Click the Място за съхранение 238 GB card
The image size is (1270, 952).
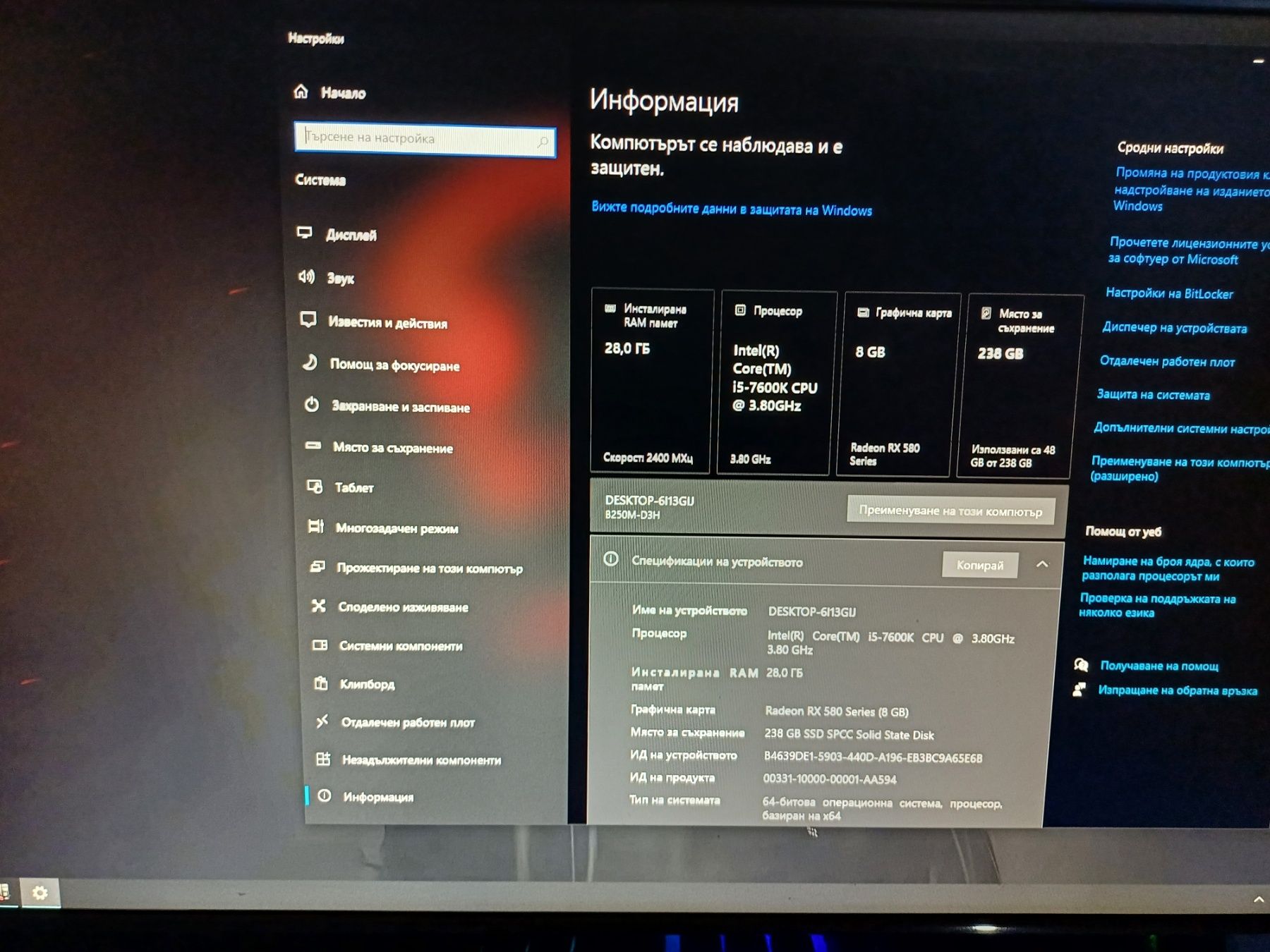[x=1019, y=386]
